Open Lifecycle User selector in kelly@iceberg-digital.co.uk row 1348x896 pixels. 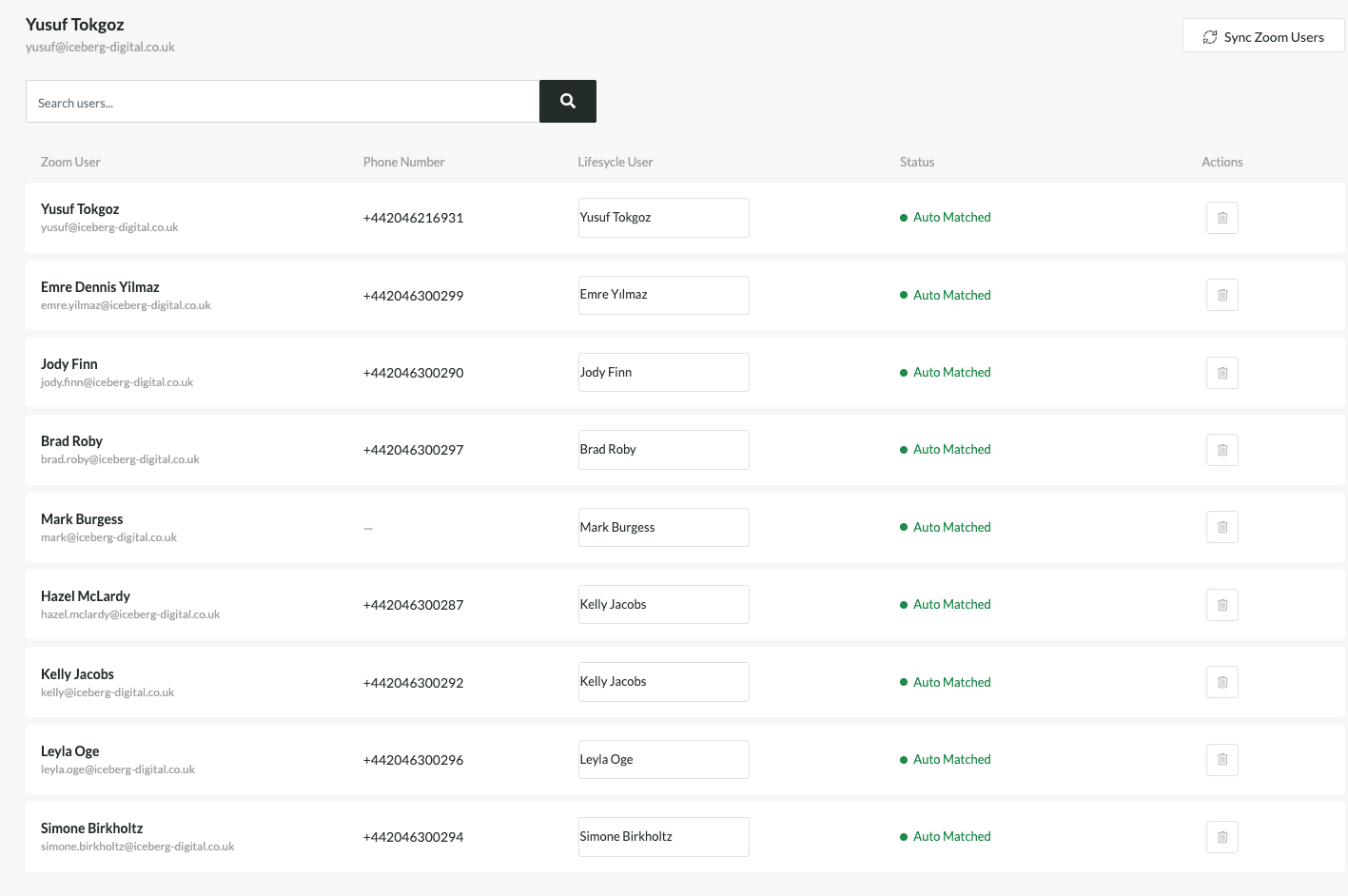[663, 682]
